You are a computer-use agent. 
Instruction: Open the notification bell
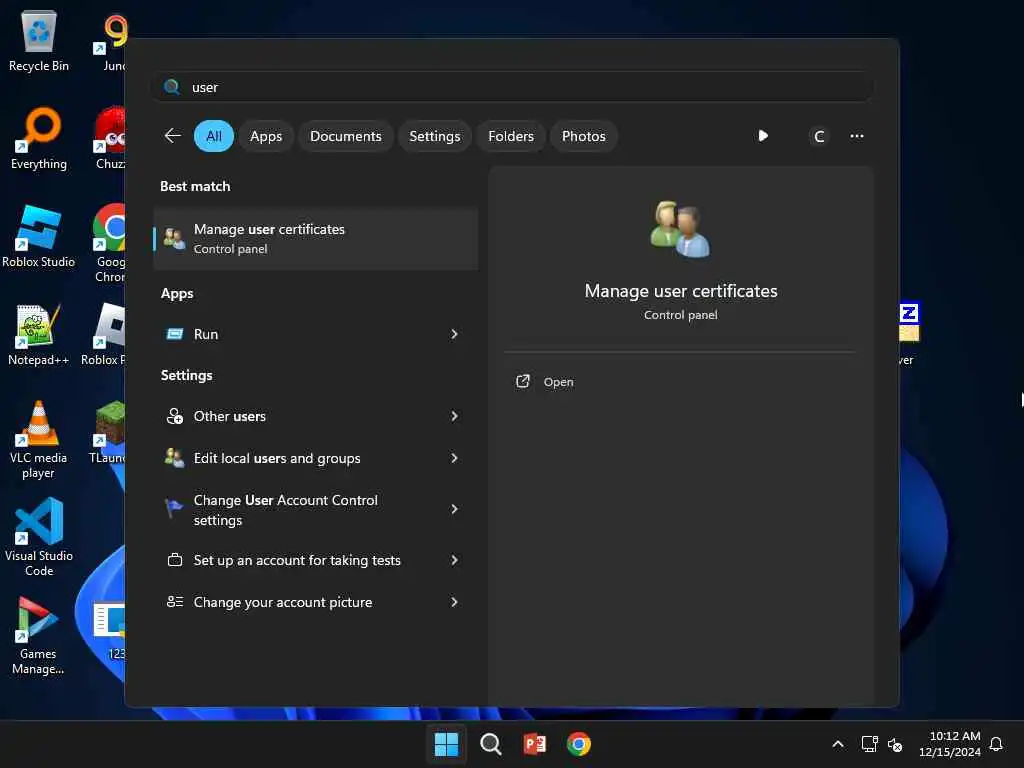click(x=996, y=744)
